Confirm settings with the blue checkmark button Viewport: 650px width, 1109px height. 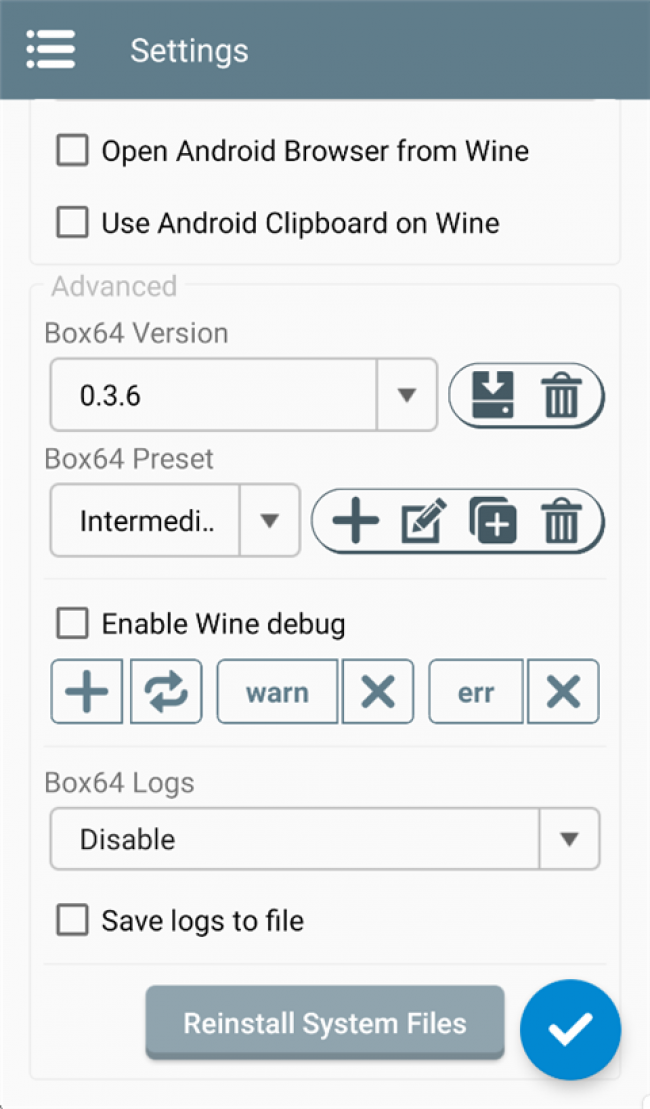point(570,1029)
